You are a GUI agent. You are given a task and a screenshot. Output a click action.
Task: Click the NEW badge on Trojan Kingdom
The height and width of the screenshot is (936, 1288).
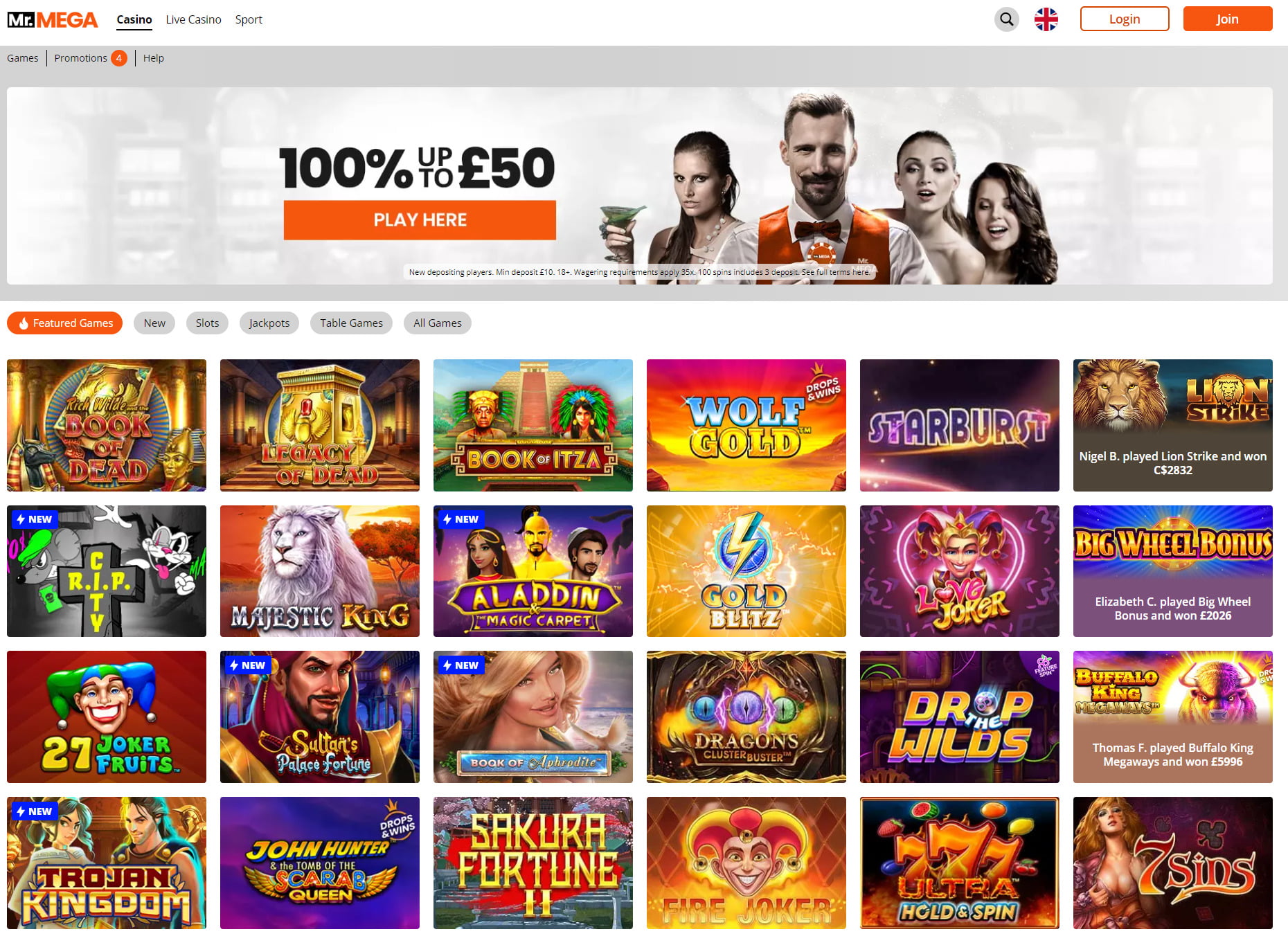(x=35, y=811)
